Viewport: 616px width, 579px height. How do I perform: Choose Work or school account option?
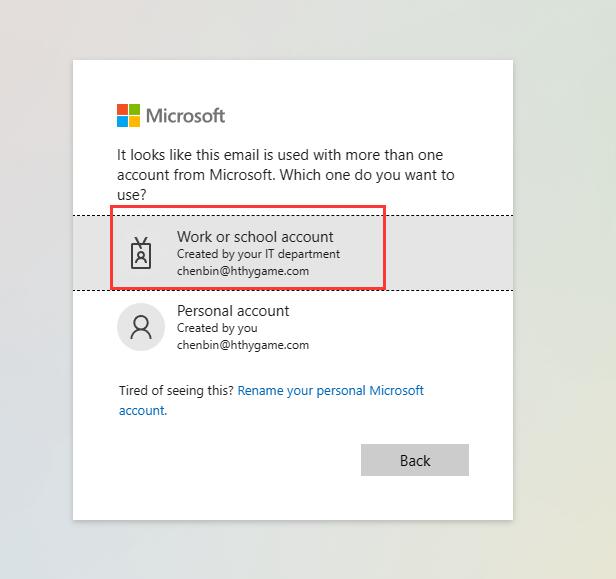point(293,253)
